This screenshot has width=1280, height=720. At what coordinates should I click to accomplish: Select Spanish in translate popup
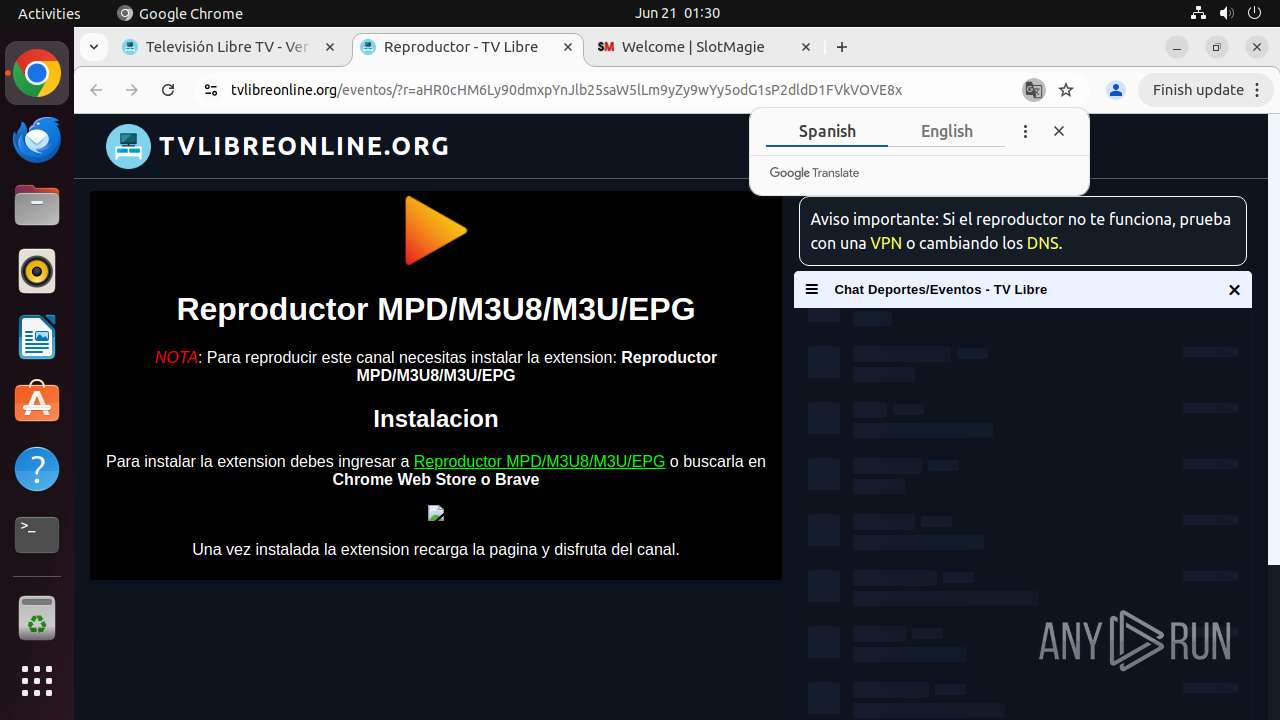(x=827, y=131)
